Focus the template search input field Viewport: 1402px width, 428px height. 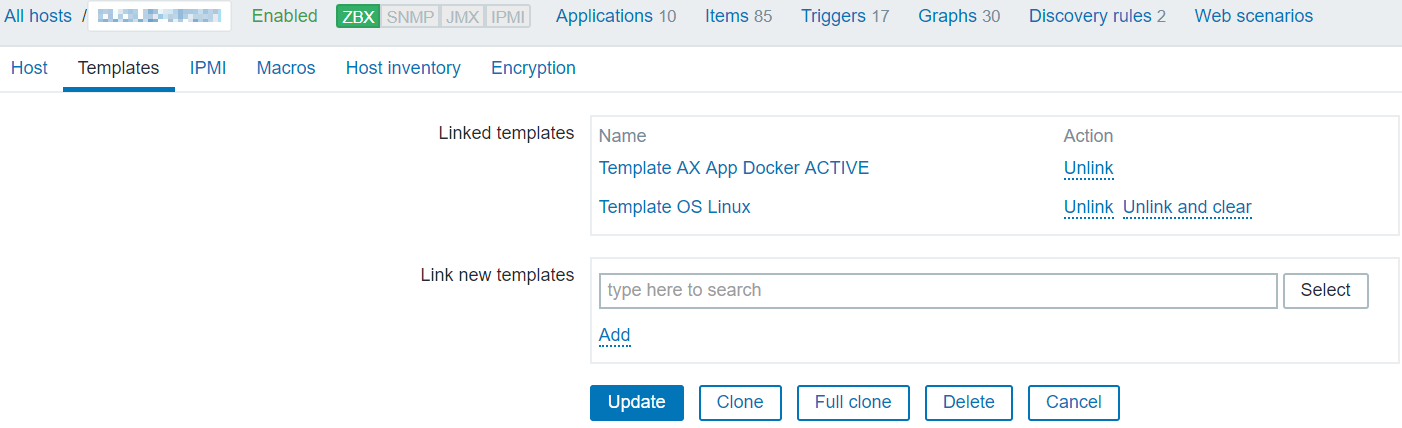tap(937, 290)
